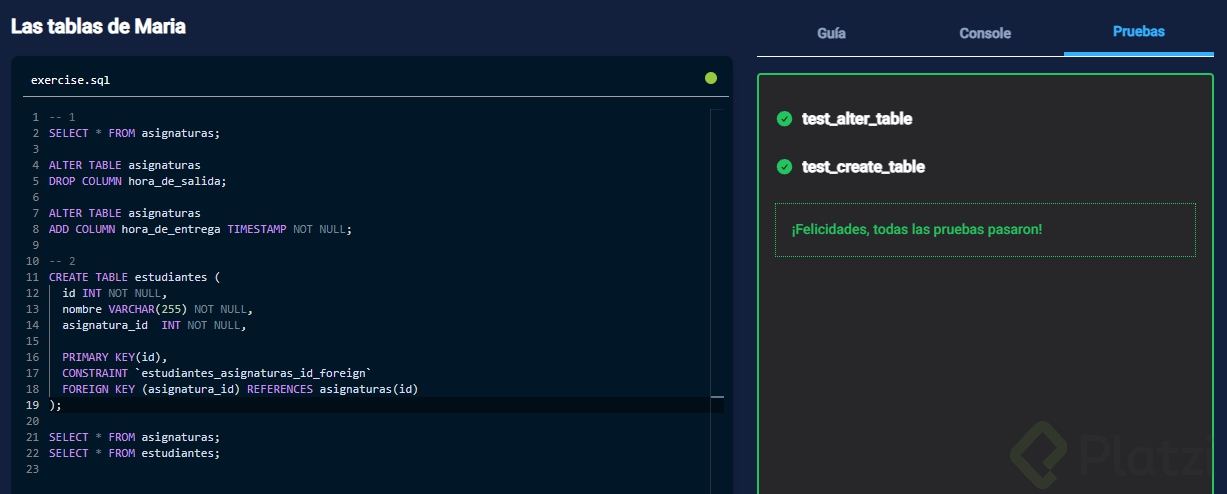Expand the test_create_table result

[863, 167]
